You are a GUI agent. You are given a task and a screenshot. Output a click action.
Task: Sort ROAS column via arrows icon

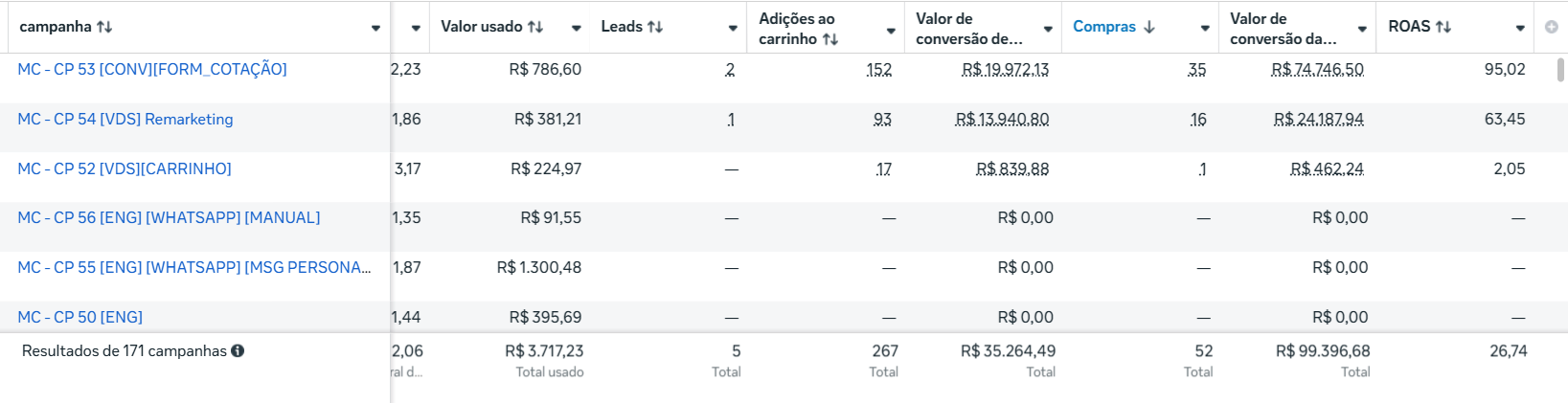click(x=1443, y=27)
